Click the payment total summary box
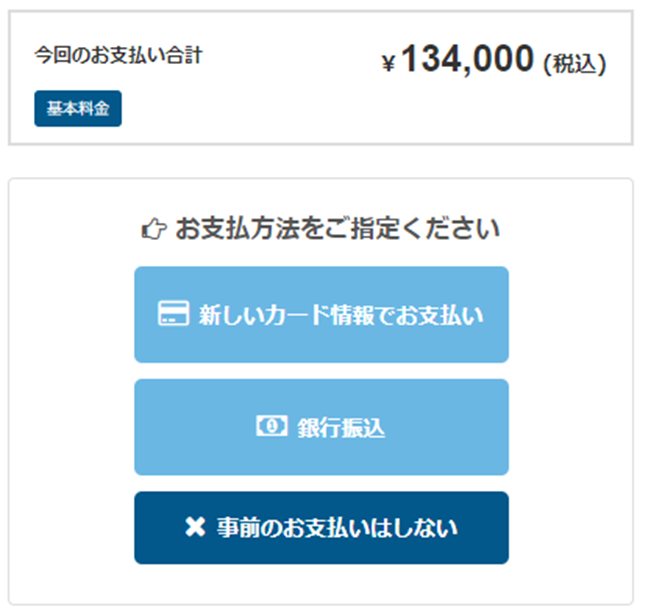The image size is (651, 615). 321,78
